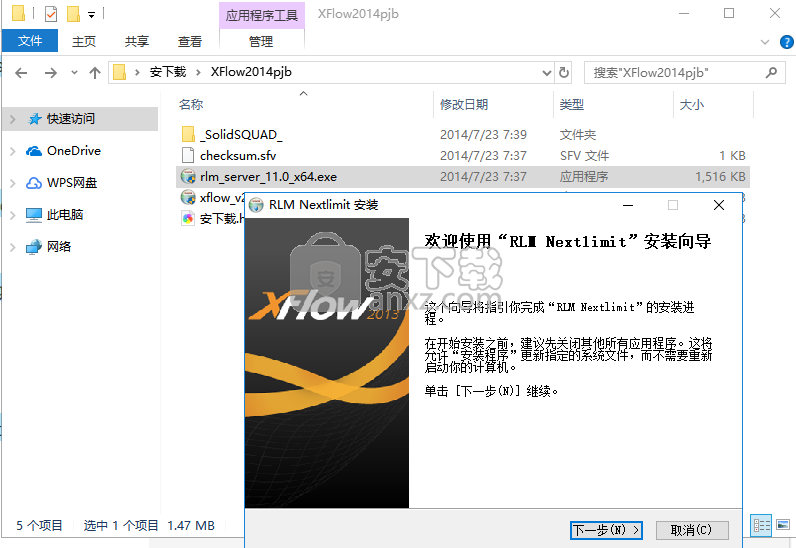
Task: Select OneDrive in navigation pane
Action: click(74, 151)
